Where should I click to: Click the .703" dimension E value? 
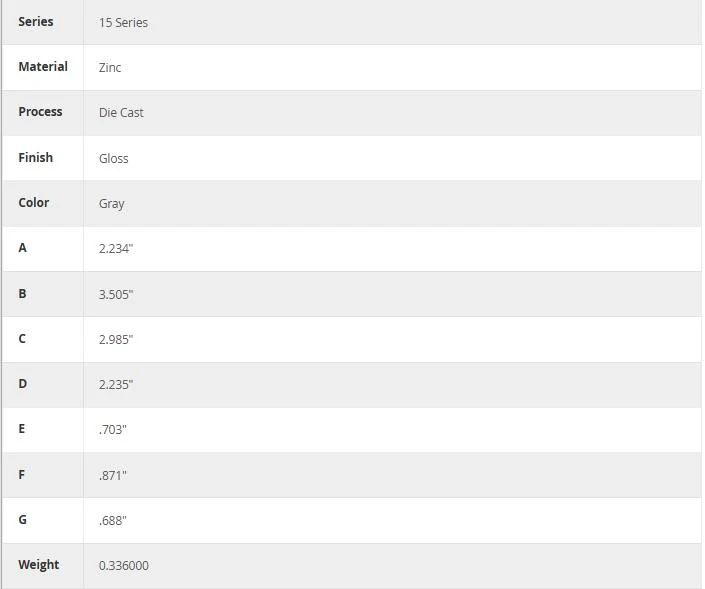112,429
